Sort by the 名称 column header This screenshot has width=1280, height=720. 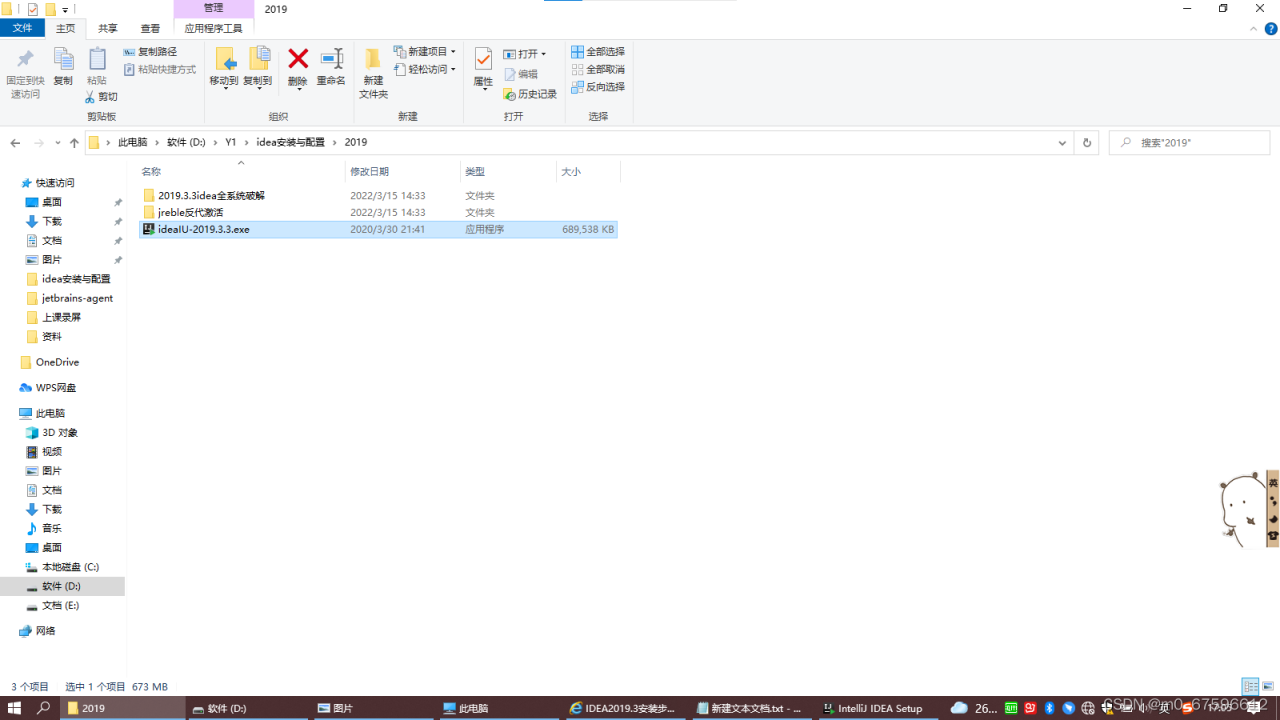[x=241, y=172]
